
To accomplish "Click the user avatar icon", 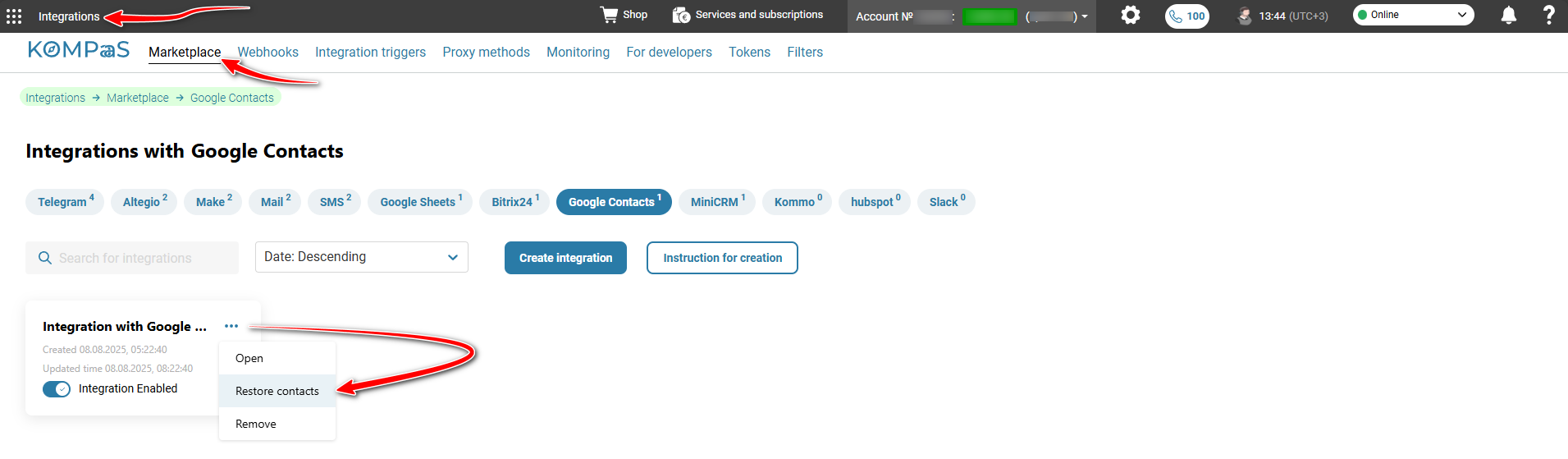I will tap(1245, 16).
